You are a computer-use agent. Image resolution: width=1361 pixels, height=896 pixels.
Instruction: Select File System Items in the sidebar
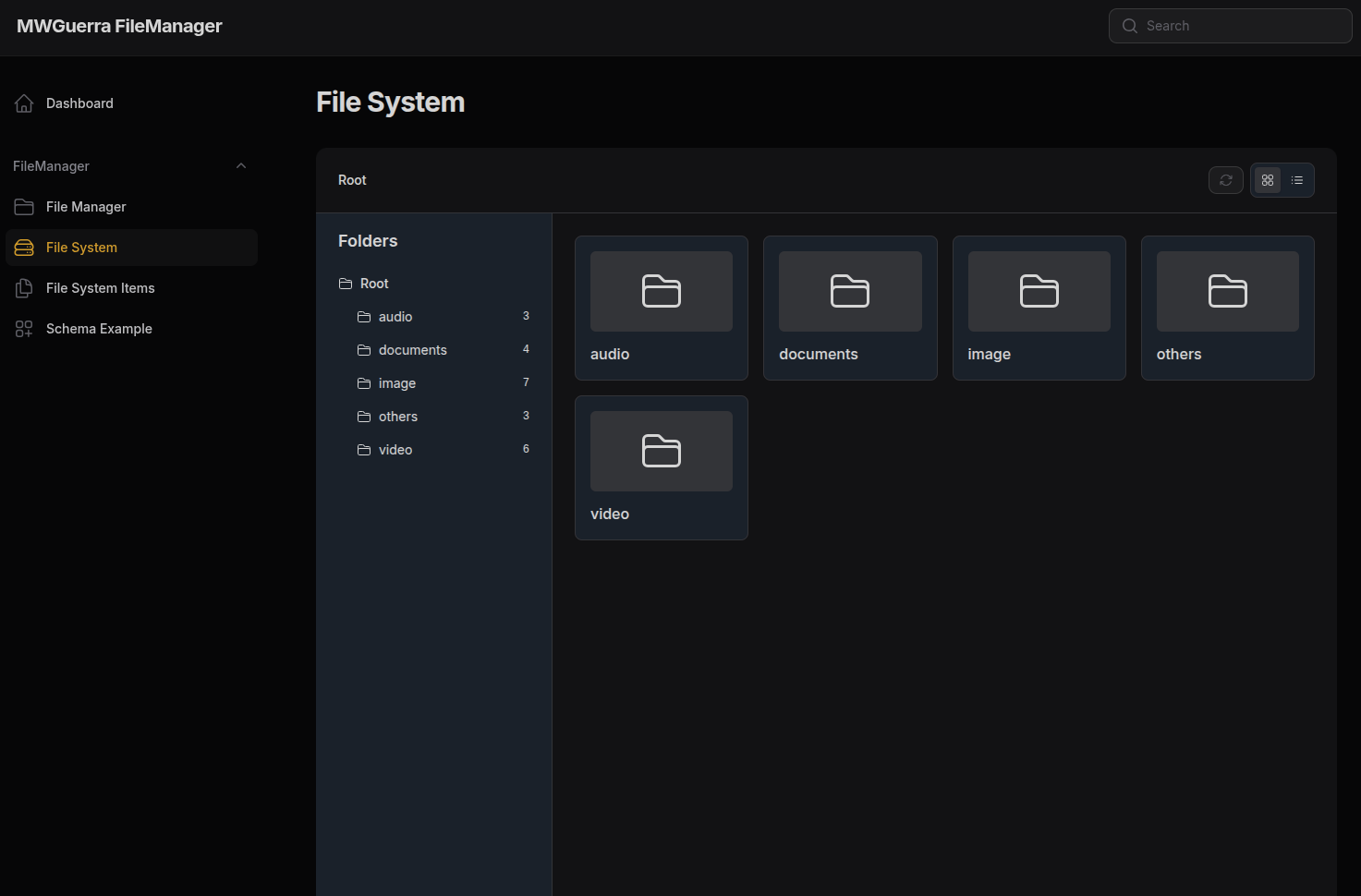coord(100,288)
